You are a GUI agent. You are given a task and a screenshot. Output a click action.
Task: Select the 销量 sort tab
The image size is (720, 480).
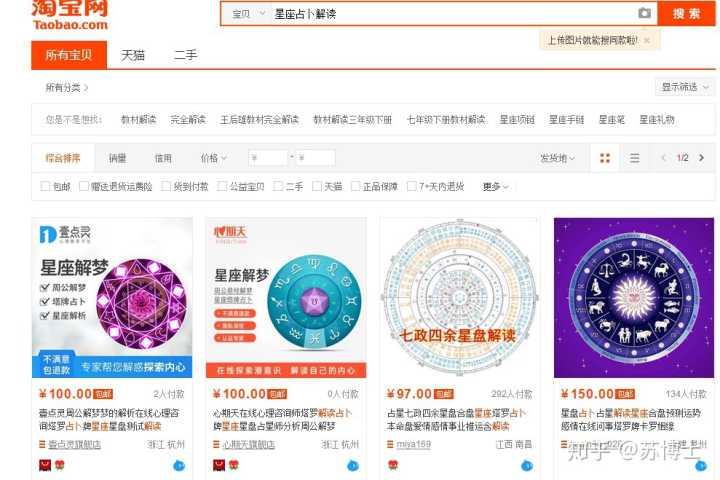(117, 158)
